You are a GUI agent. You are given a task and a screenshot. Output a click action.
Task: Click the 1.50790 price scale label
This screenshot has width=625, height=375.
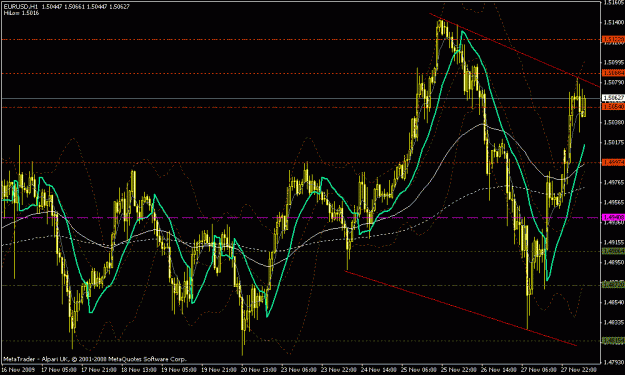[x=613, y=82]
